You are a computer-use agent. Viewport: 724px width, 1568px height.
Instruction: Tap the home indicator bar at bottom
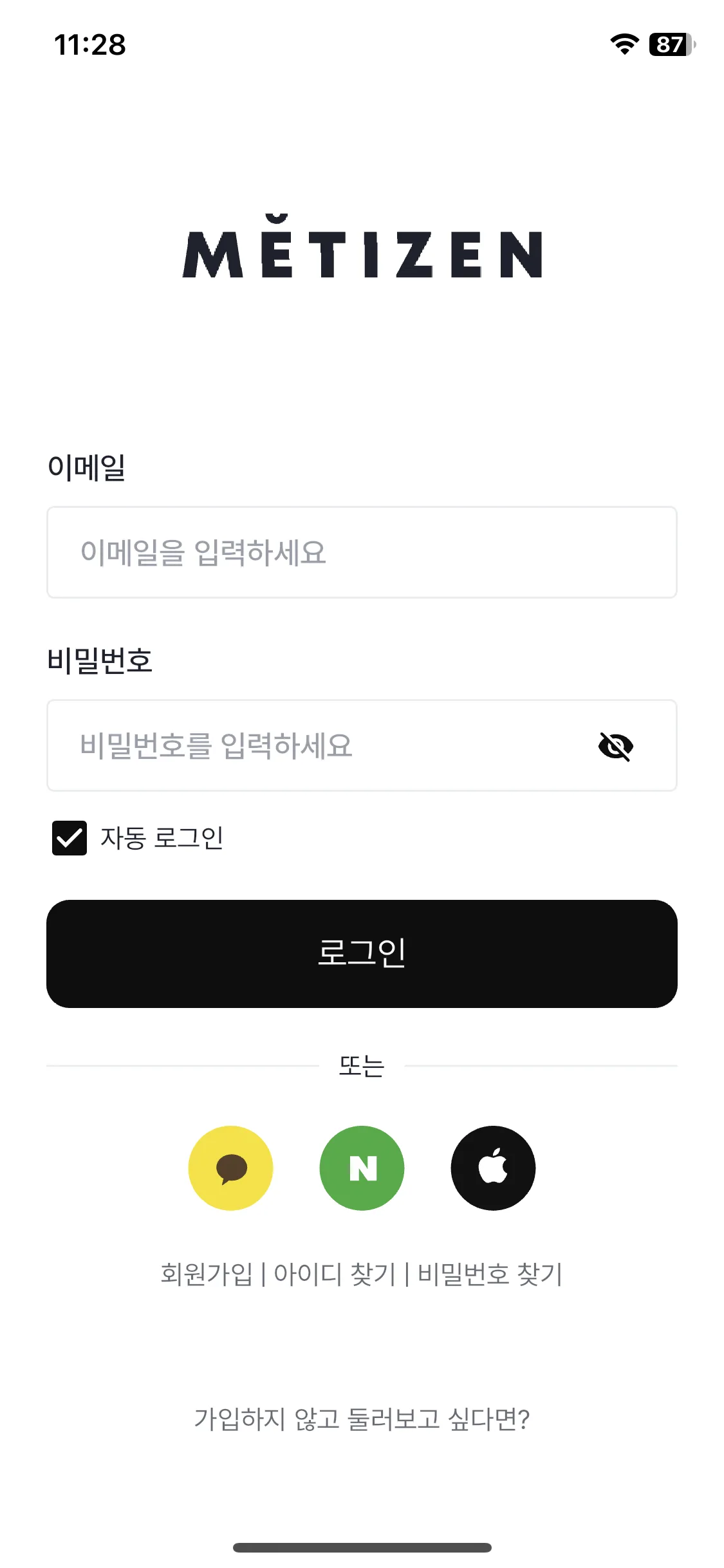(362, 1547)
